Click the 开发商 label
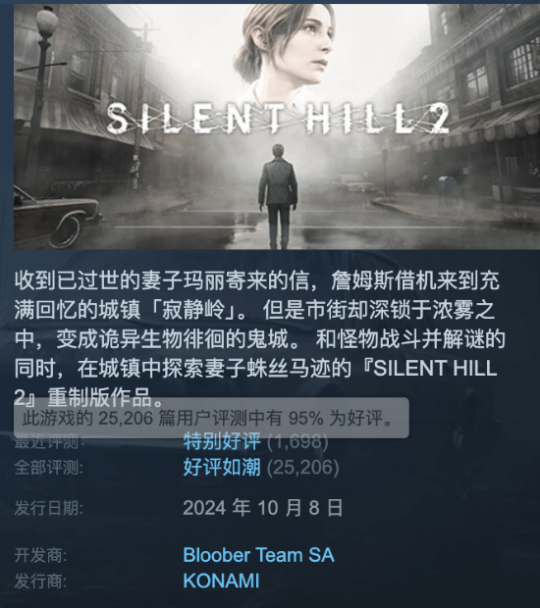This screenshot has height=608, width=540. (x=41, y=555)
